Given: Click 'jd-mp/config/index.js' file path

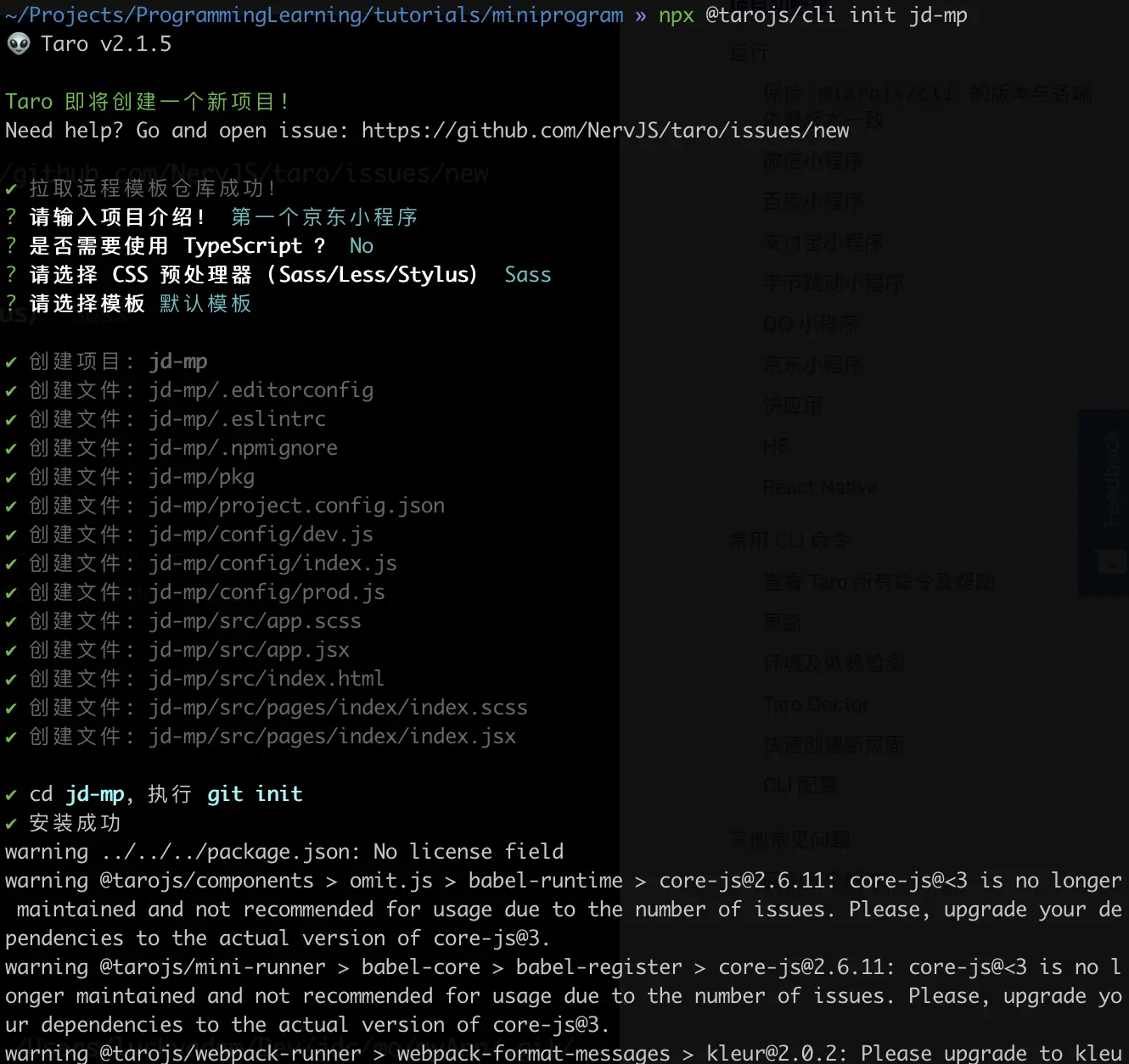Looking at the screenshot, I should tap(273, 563).
